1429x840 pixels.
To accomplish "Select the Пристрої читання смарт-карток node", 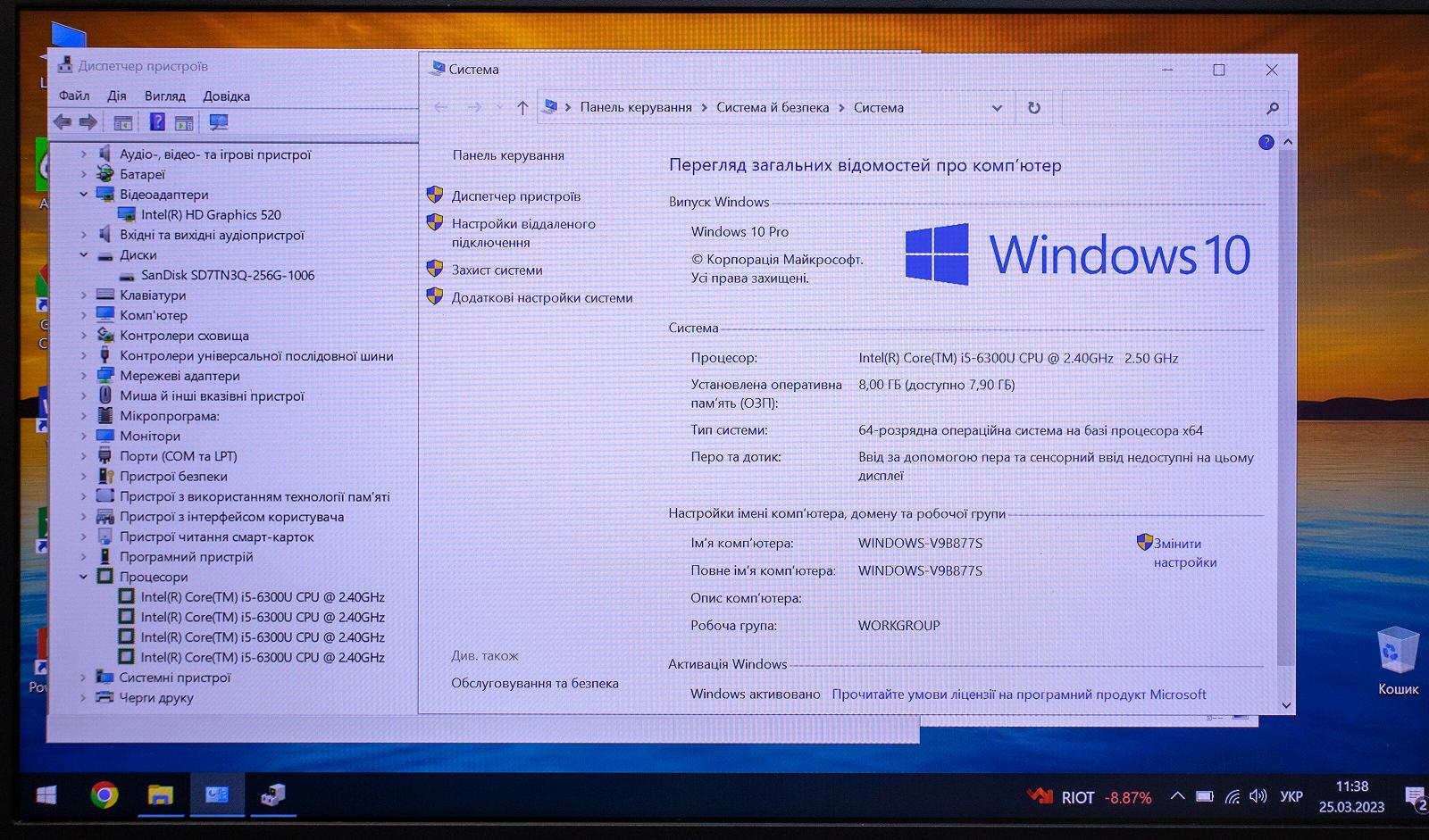I will point(217,536).
